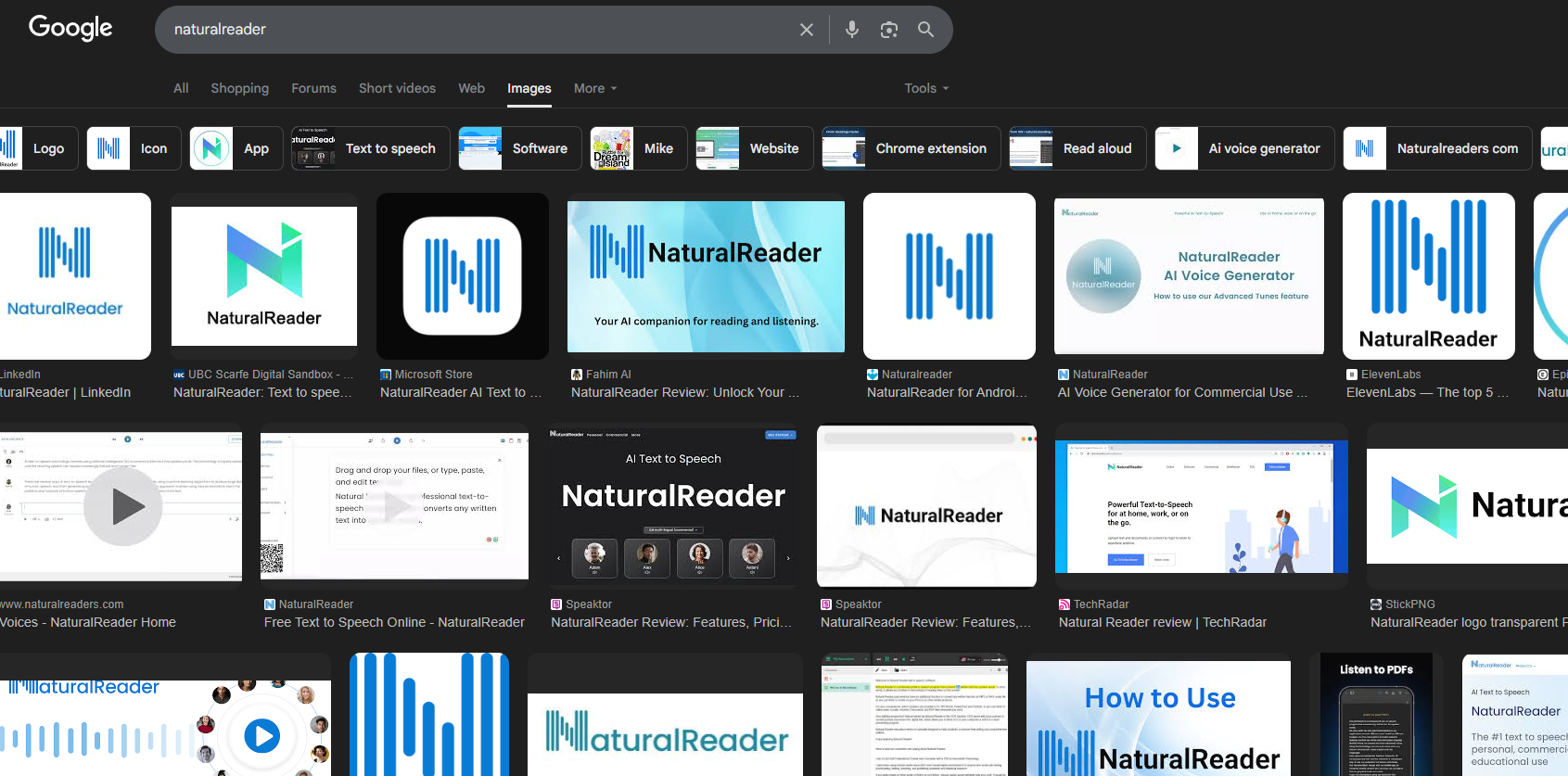Open Naturalreader for Android logo image
Screen dimensions: 1568x776
tap(950, 276)
